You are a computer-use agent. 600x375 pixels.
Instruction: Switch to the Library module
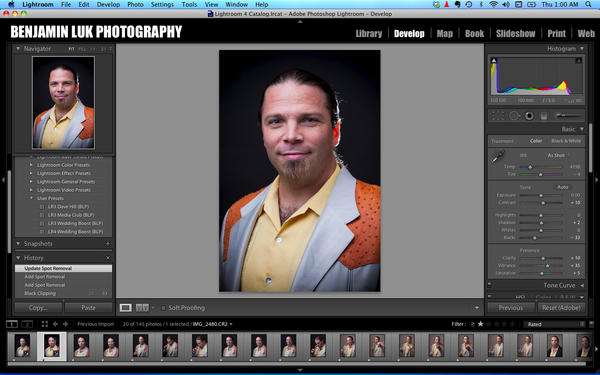pyautogui.click(x=369, y=34)
